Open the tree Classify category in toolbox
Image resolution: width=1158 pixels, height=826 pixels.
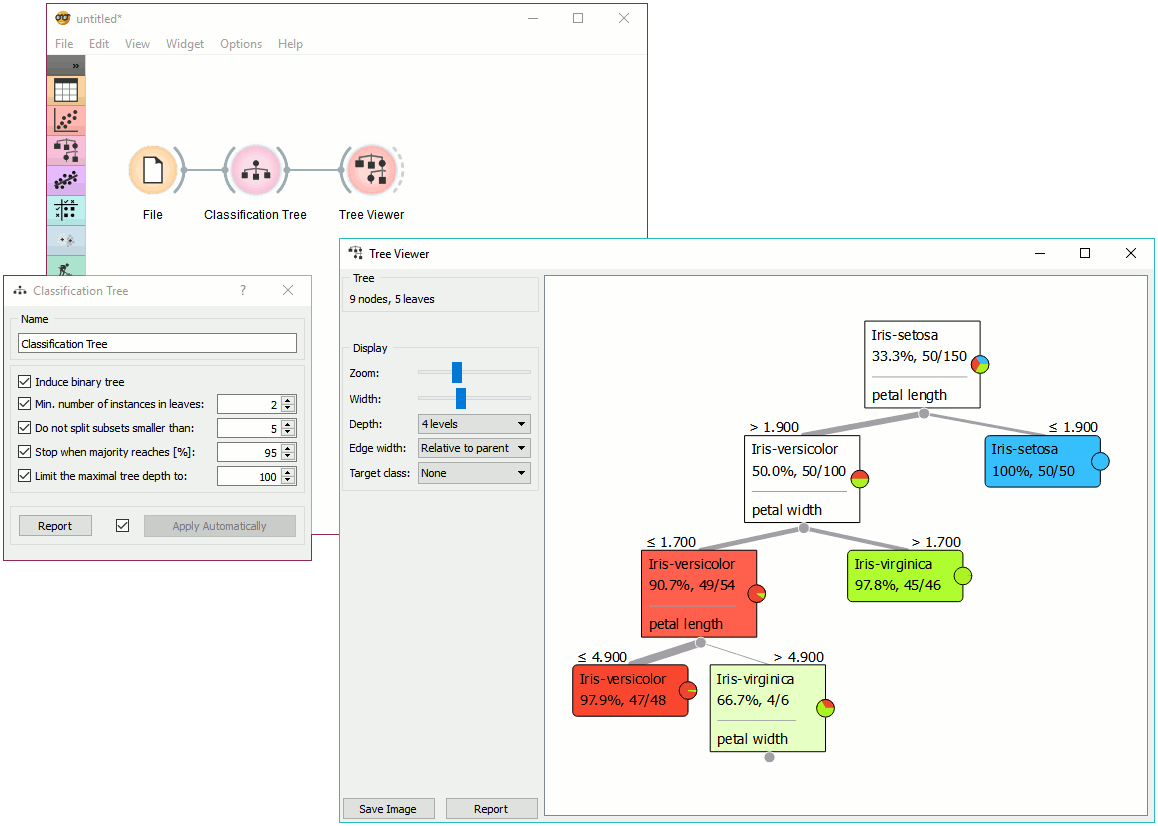pyautogui.click(x=66, y=150)
